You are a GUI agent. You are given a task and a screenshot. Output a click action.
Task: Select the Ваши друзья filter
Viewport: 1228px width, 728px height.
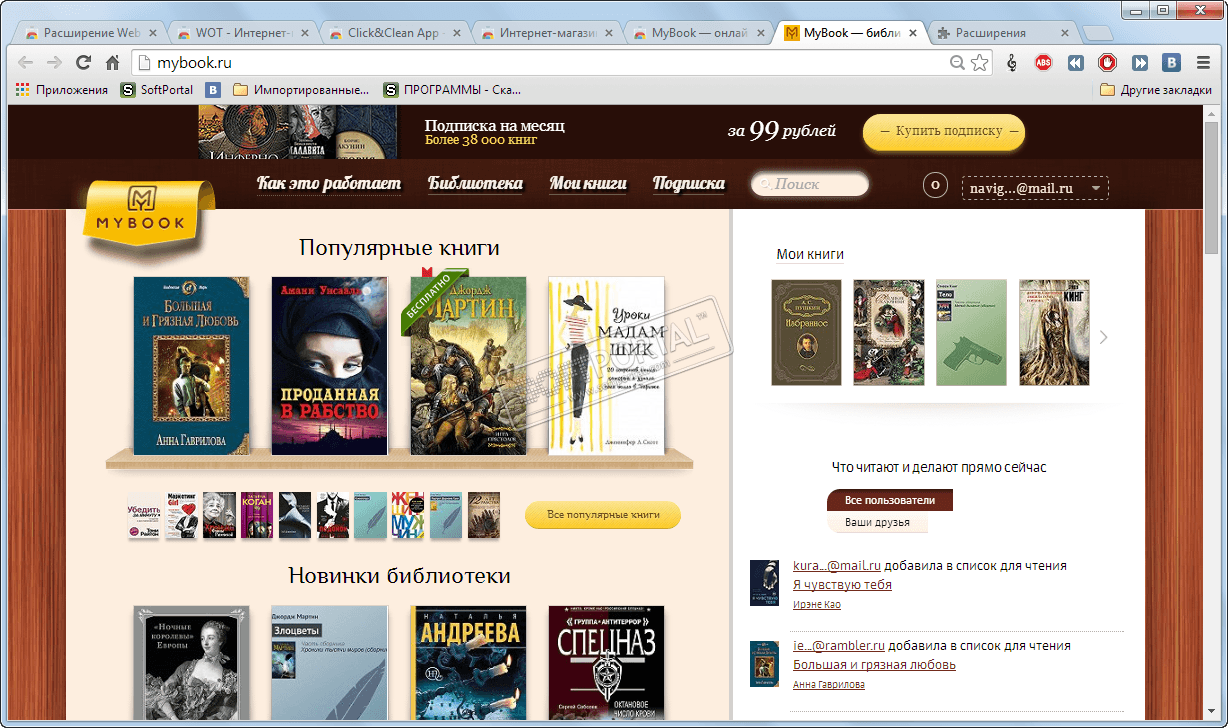878,522
